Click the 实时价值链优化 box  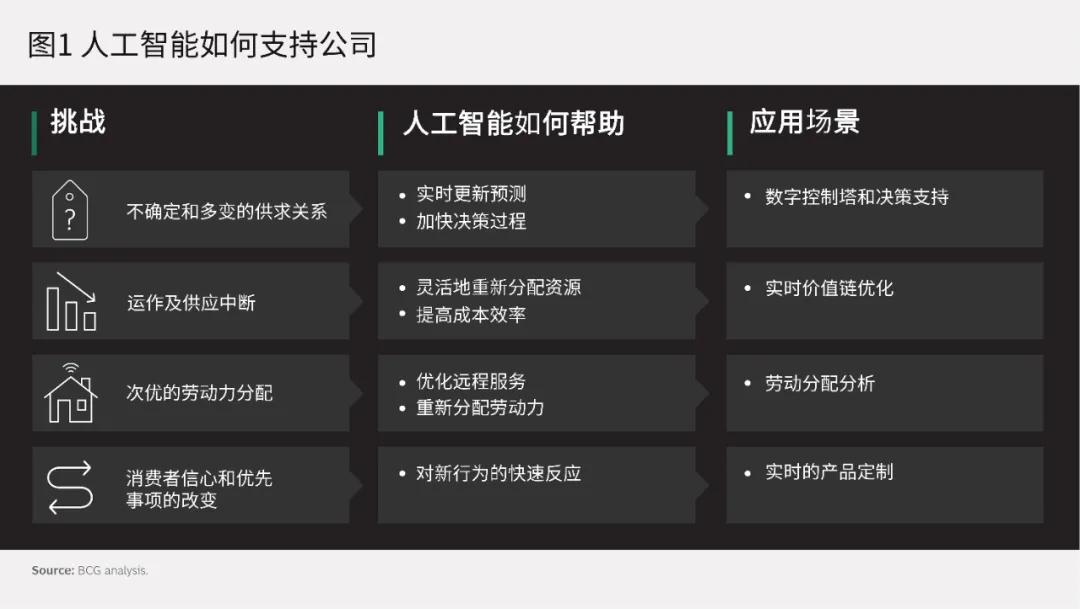[884, 300]
